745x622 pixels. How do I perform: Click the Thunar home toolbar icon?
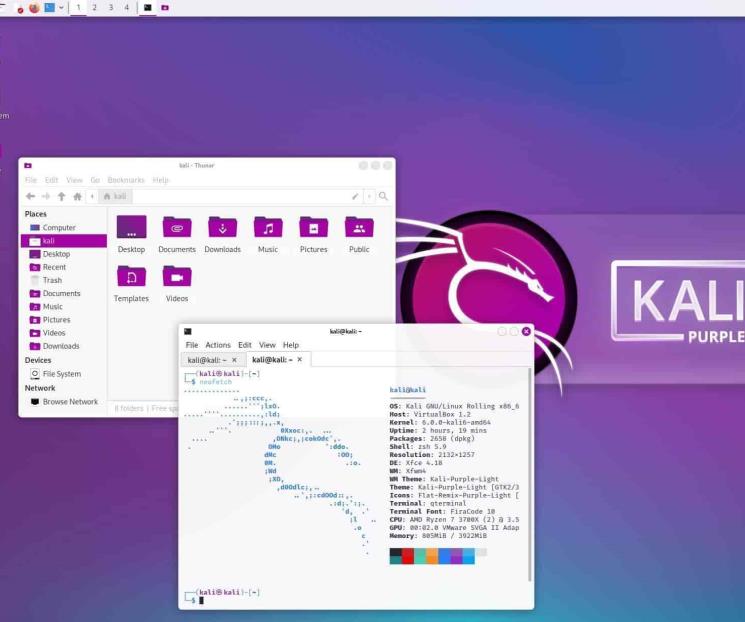pyautogui.click(x=77, y=197)
